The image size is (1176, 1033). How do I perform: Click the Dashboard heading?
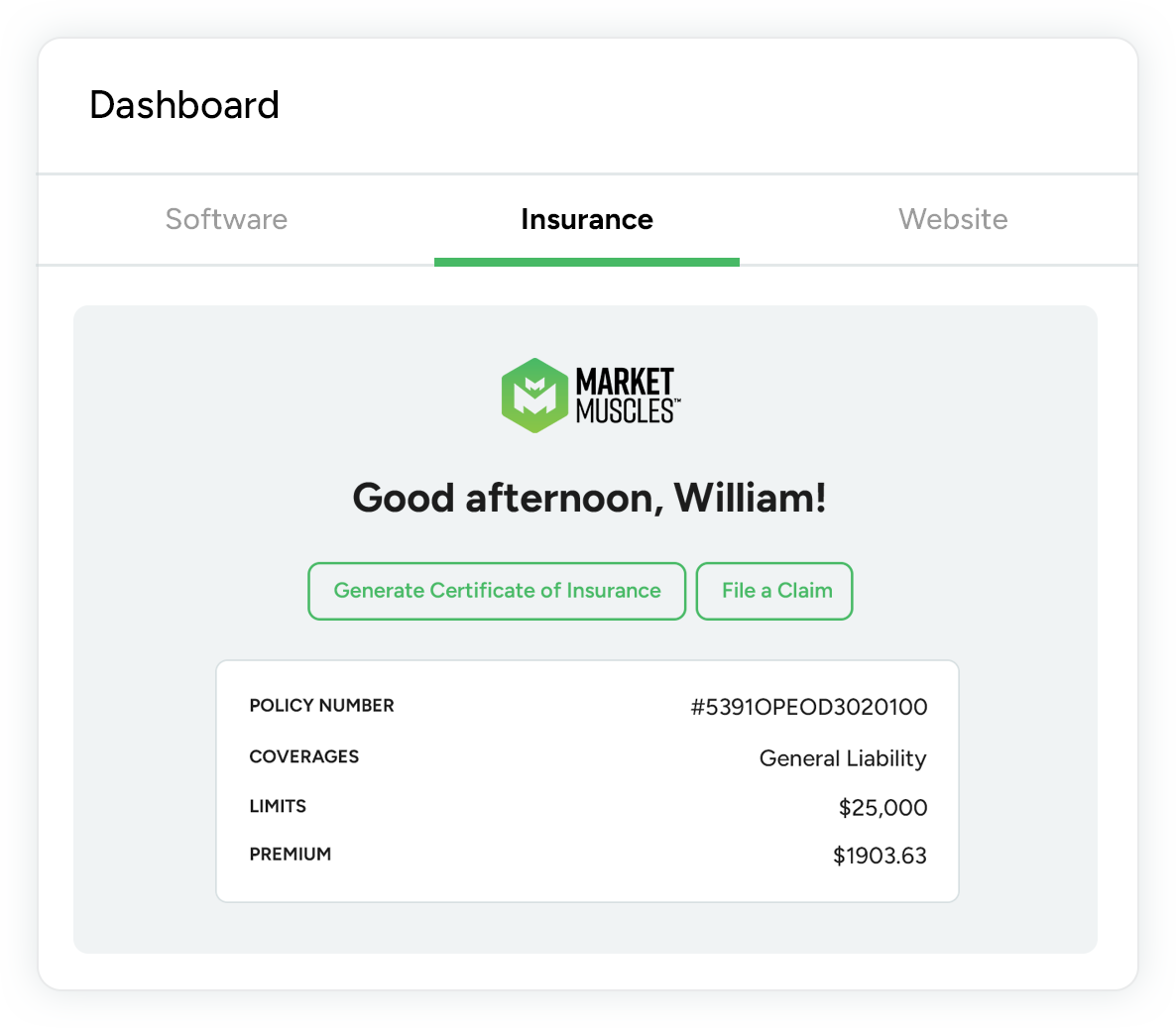(x=184, y=105)
